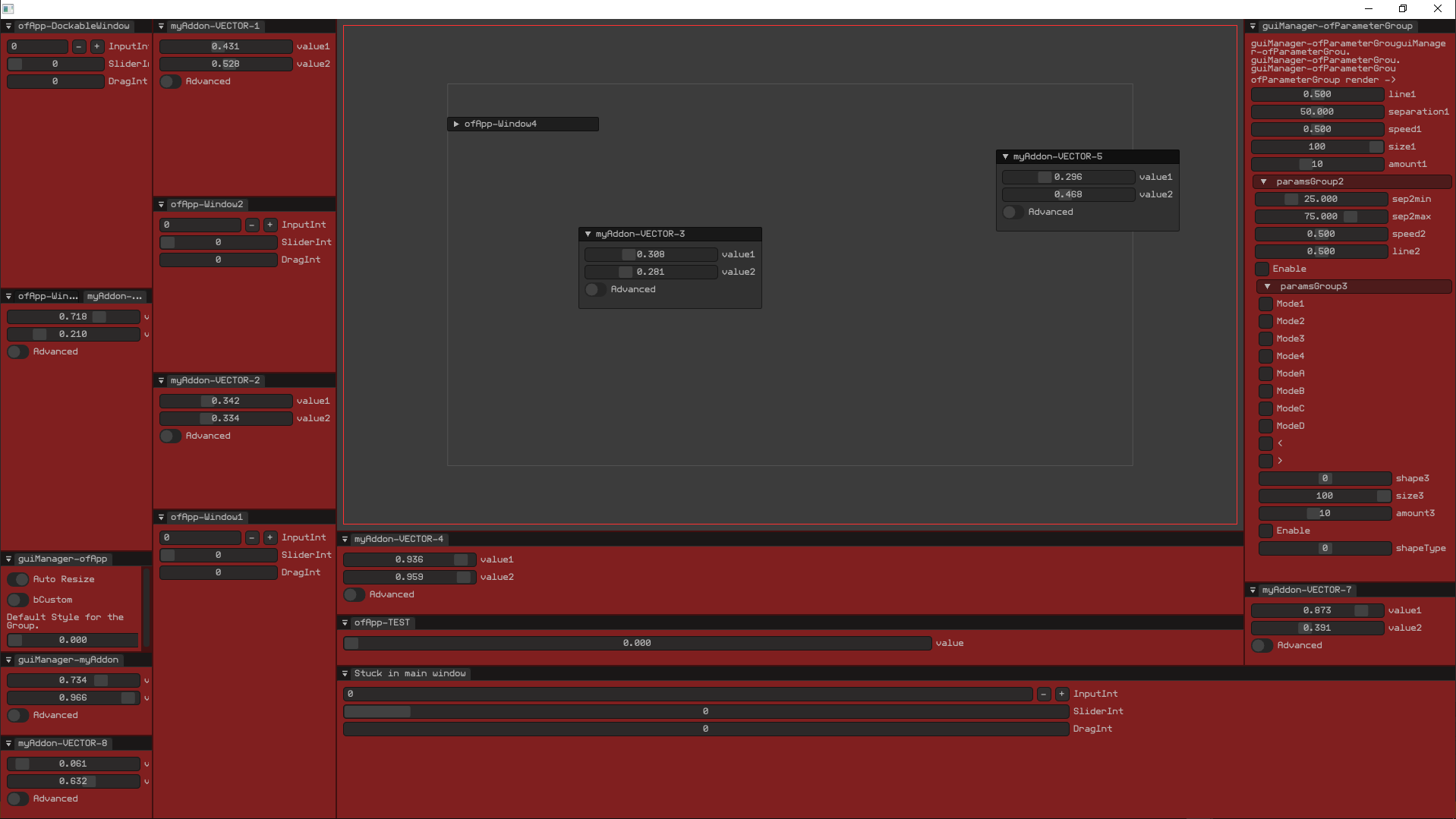The height and width of the screenshot is (819, 1456).
Task: Check ModeC checkbox
Action: point(1266,408)
